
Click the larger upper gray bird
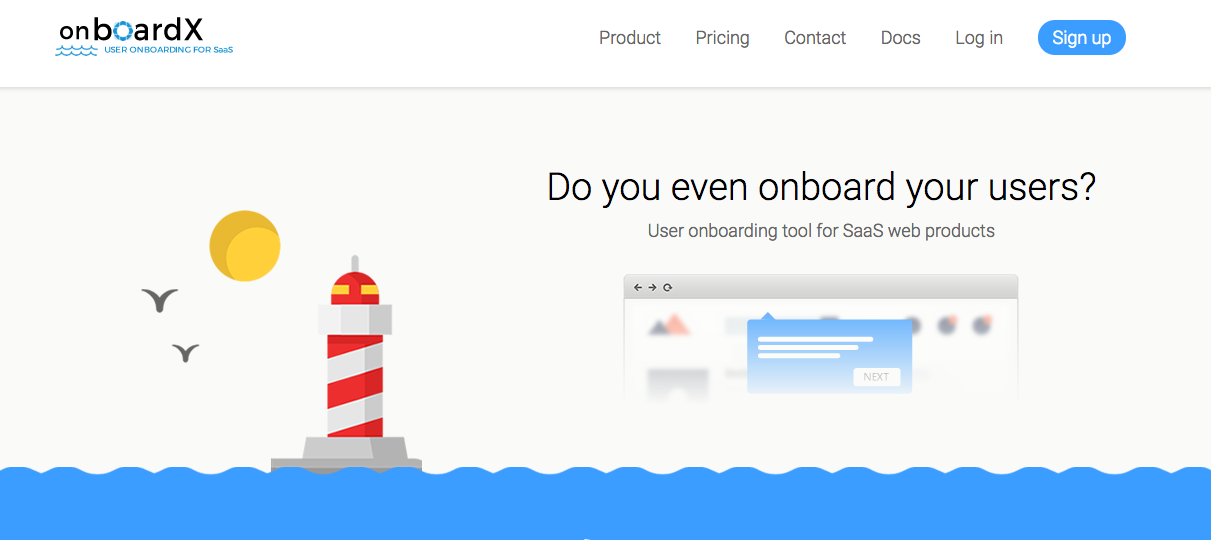pyautogui.click(x=160, y=299)
